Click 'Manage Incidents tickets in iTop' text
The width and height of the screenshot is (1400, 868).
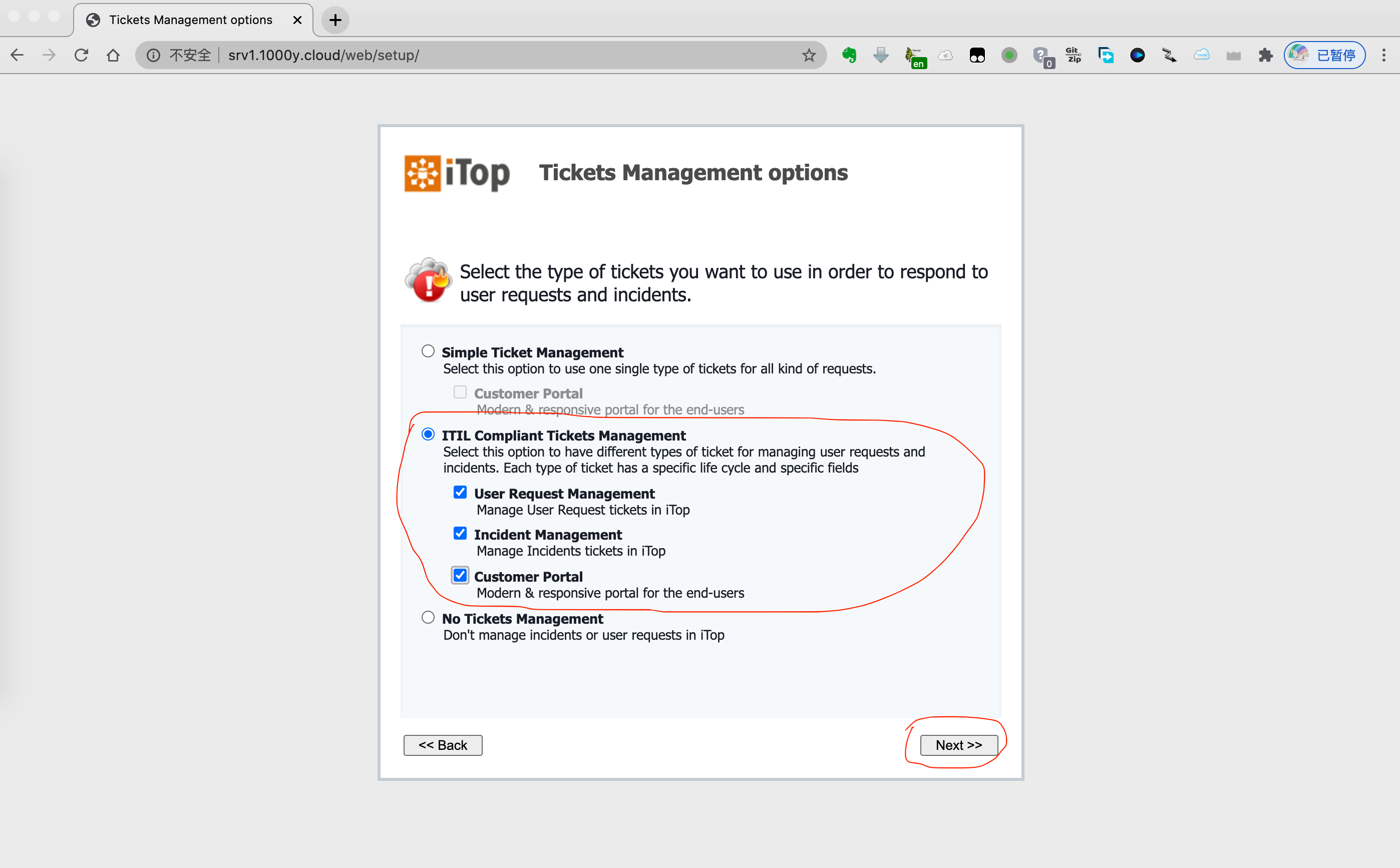coord(571,551)
